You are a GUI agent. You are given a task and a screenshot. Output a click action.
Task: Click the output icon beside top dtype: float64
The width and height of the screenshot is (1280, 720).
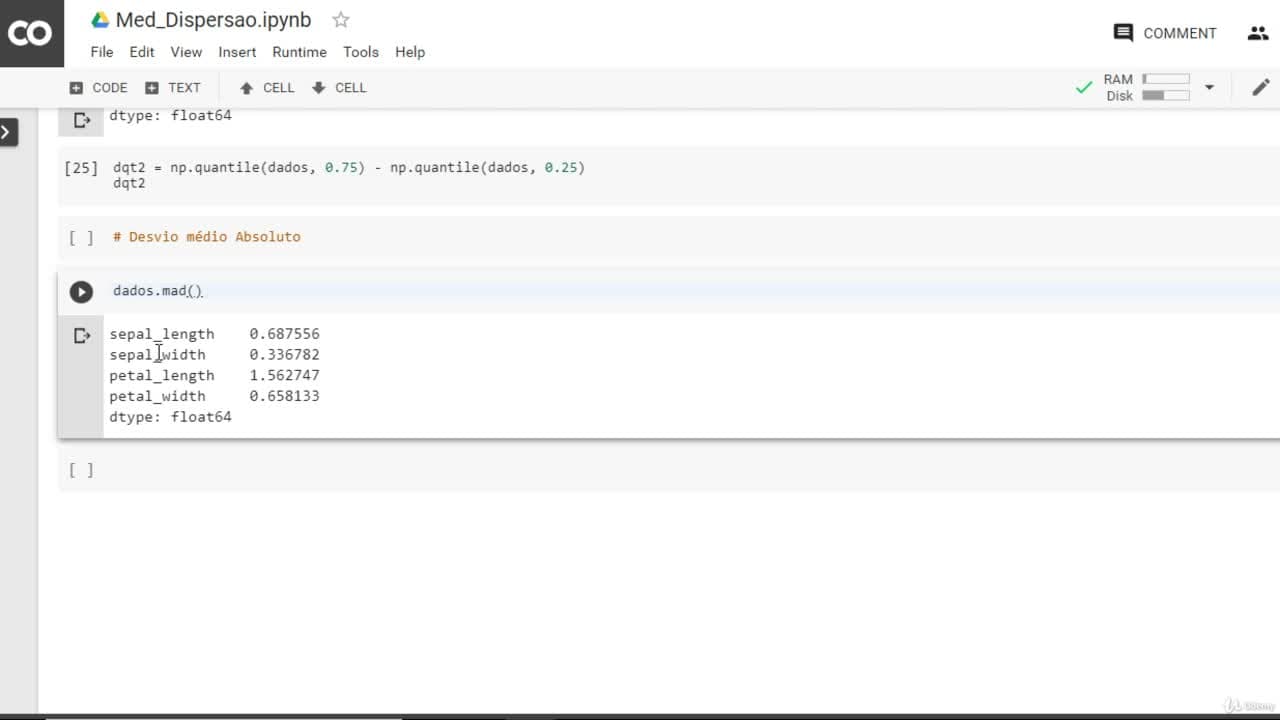coord(82,120)
